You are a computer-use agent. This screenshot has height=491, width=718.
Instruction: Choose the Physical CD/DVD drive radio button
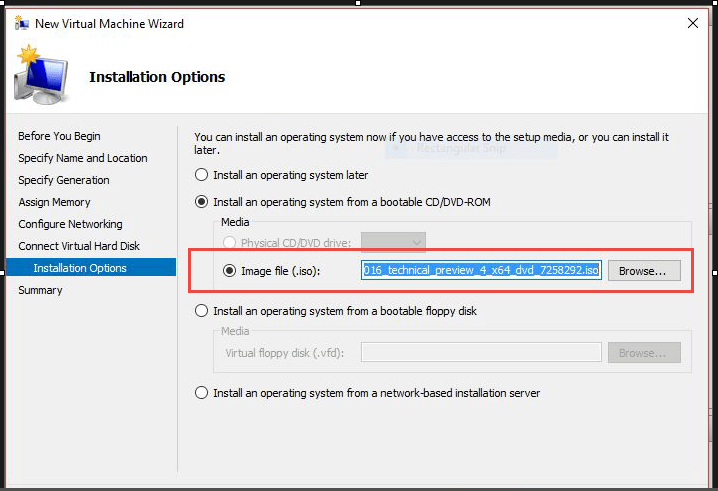point(229,241)
